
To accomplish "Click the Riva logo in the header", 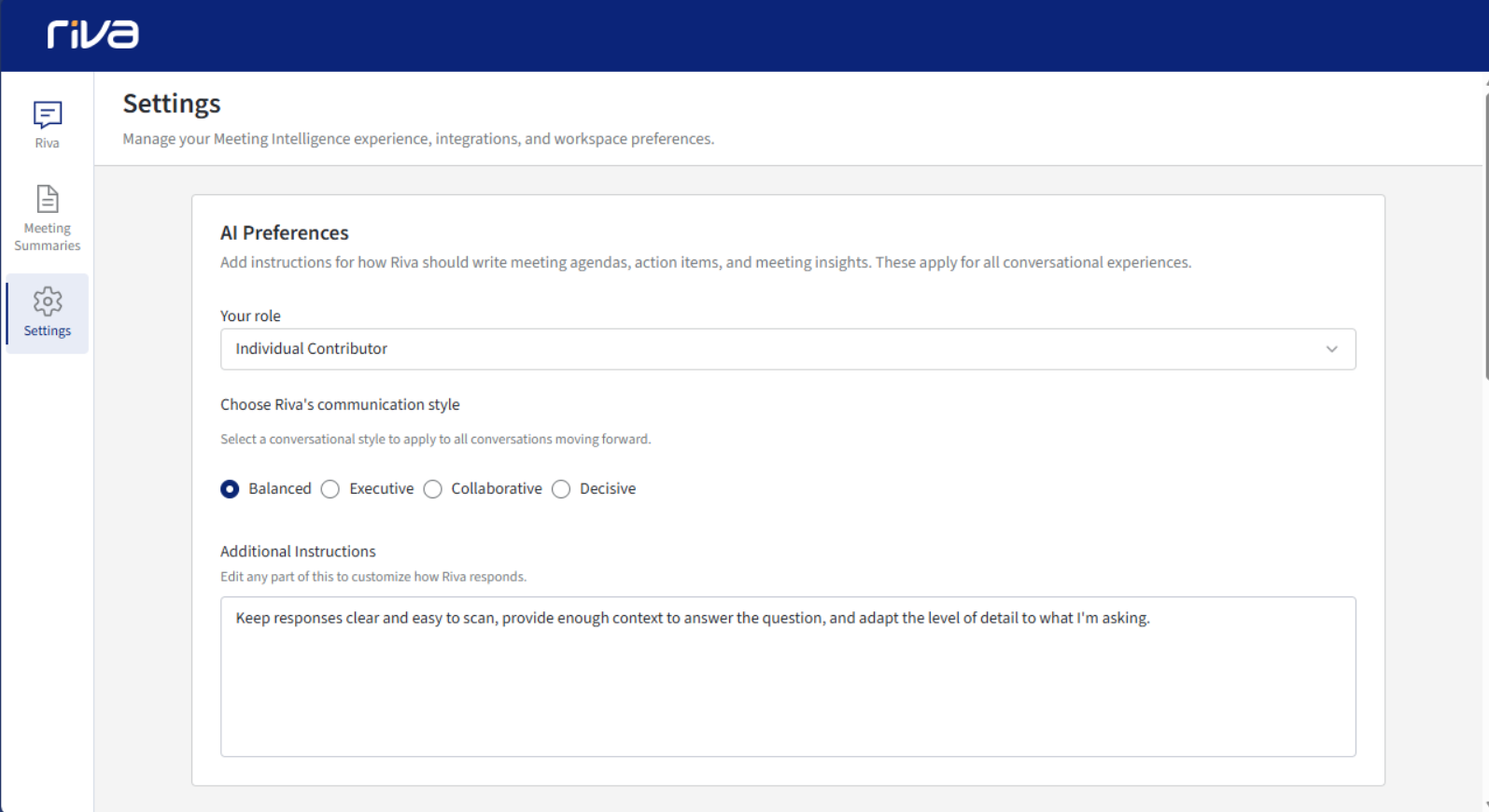I will (x=93, y=35).
